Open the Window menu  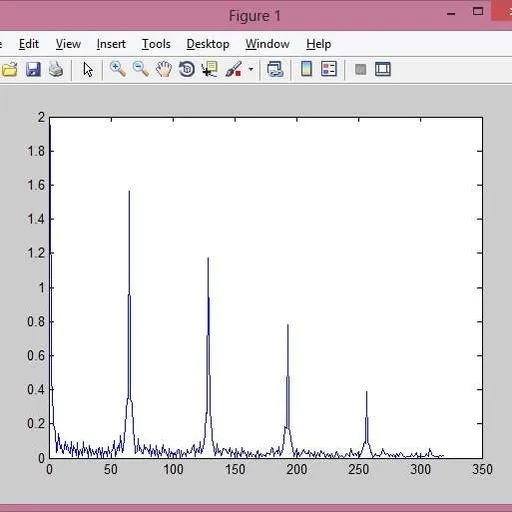[267, 44]
